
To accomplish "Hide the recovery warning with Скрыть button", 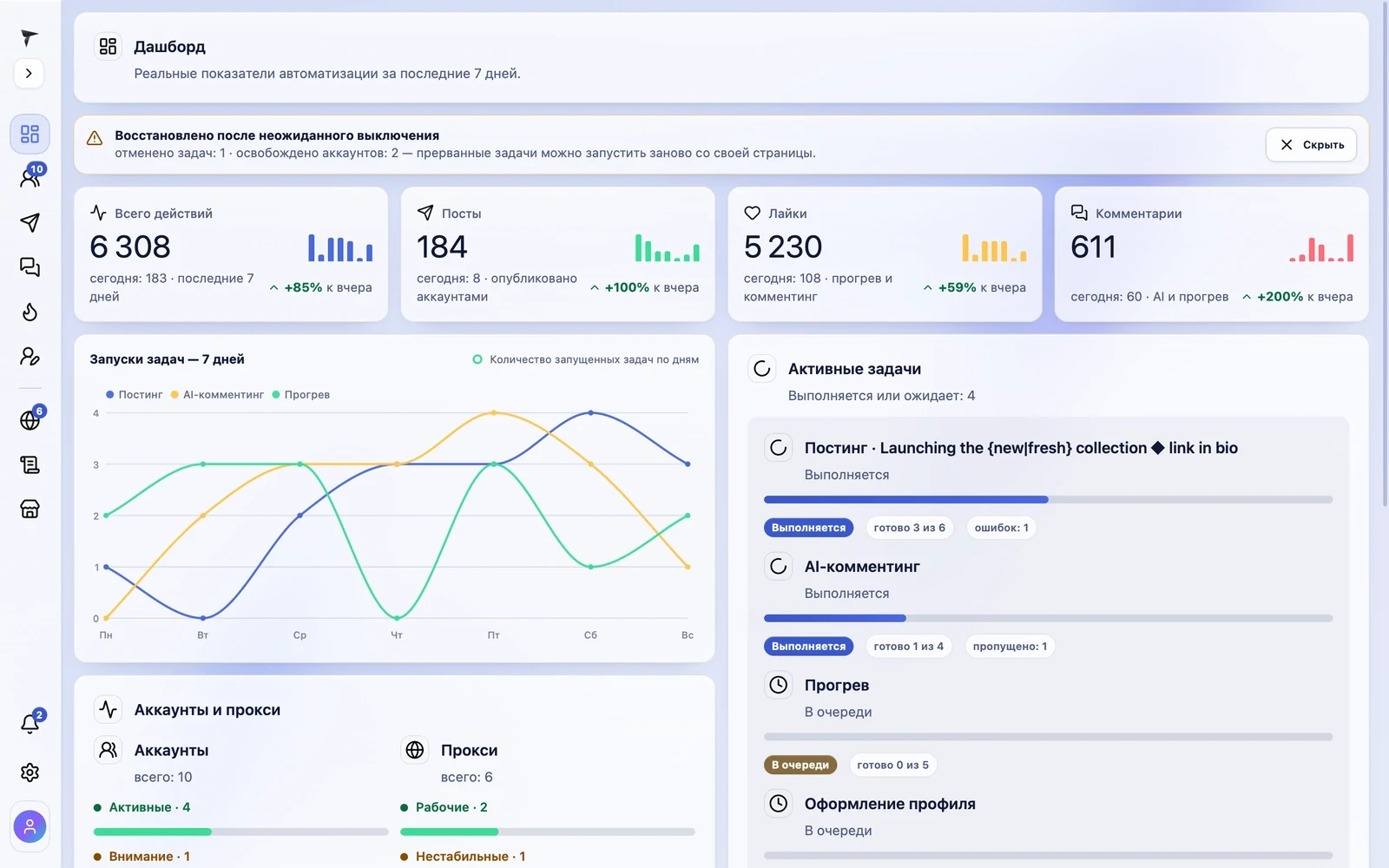I will (x=1311, y=145).
